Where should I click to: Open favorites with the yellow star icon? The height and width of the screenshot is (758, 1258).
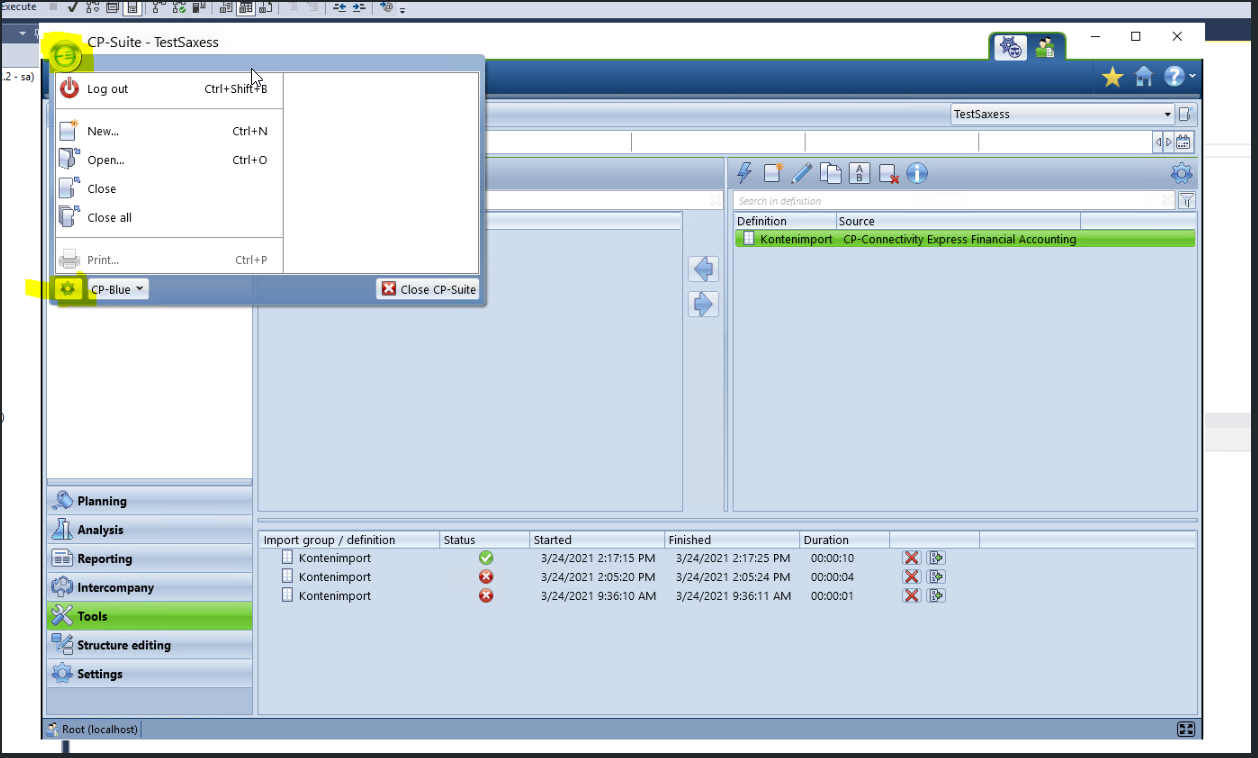coord(1112,77)
